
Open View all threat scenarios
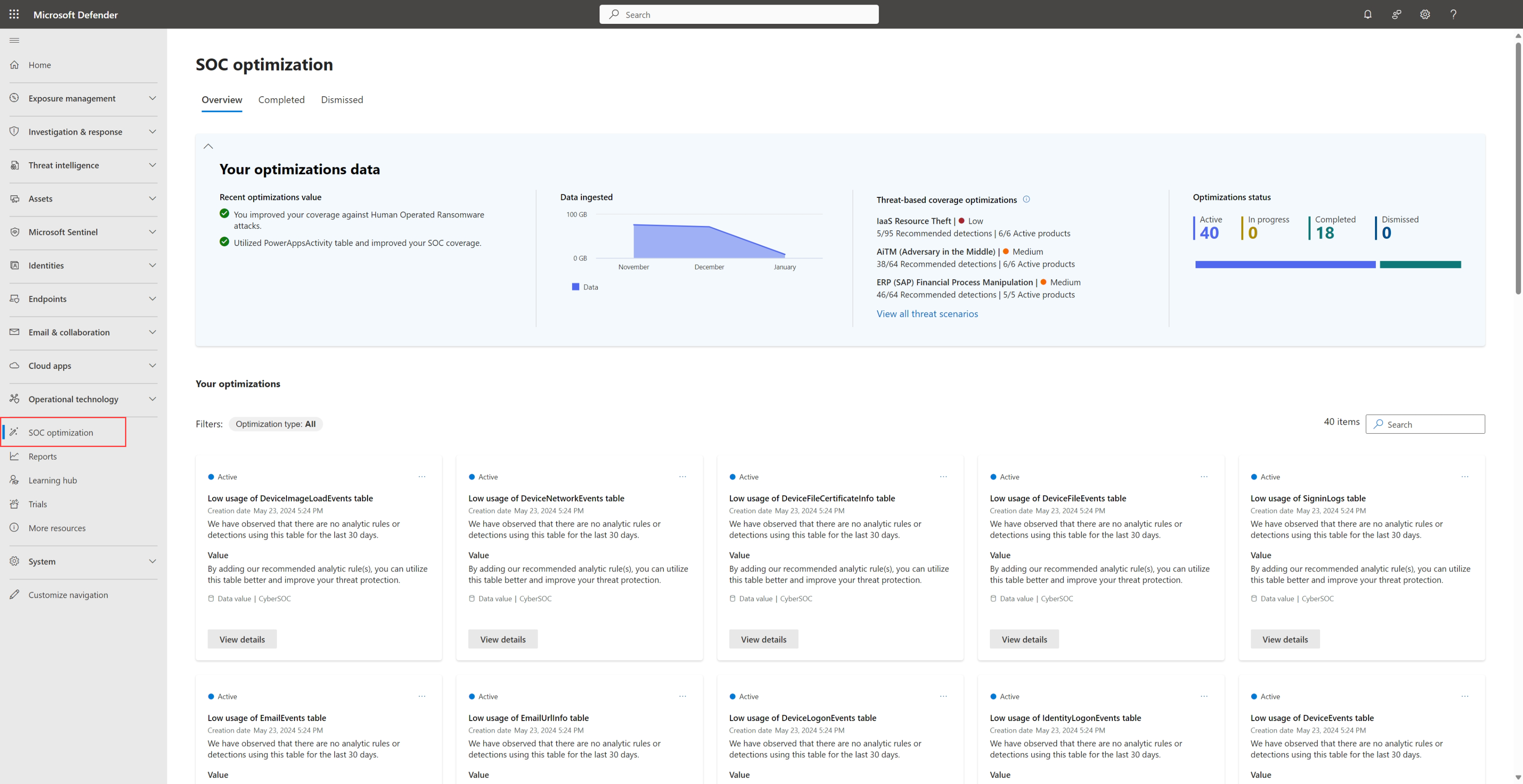click(927, 313)
